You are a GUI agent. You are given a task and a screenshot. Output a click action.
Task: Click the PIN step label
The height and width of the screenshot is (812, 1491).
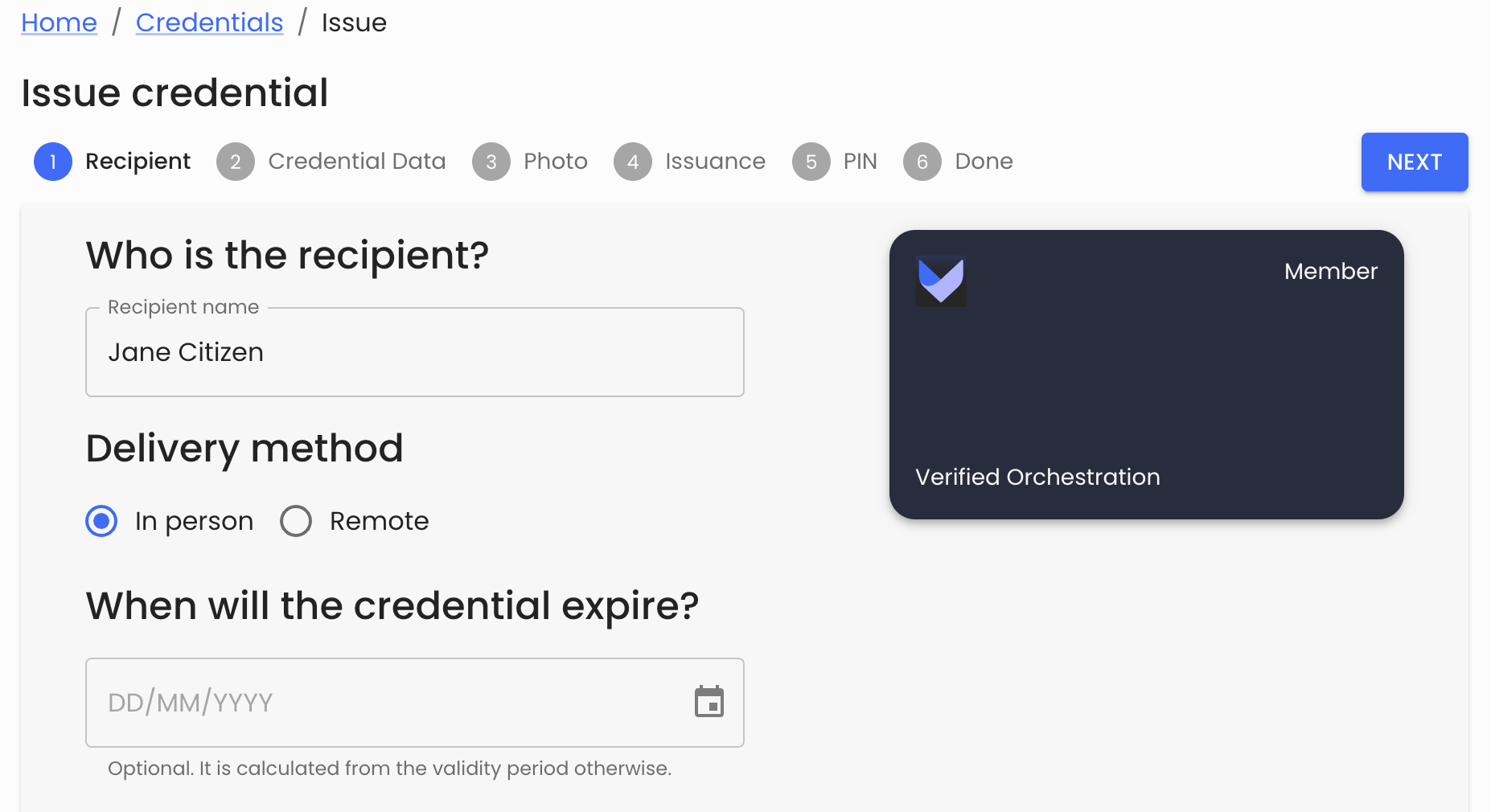click(860, 162)
